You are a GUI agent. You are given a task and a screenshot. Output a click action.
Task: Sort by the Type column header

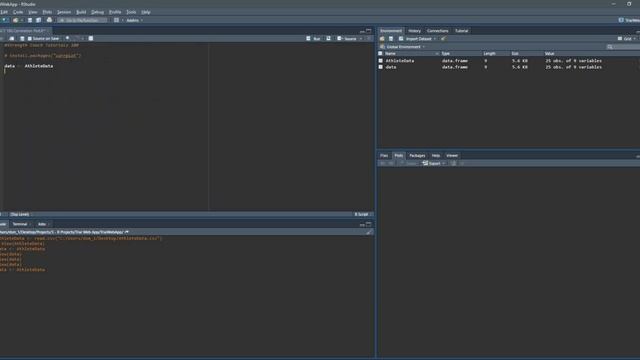pos(446,53)
